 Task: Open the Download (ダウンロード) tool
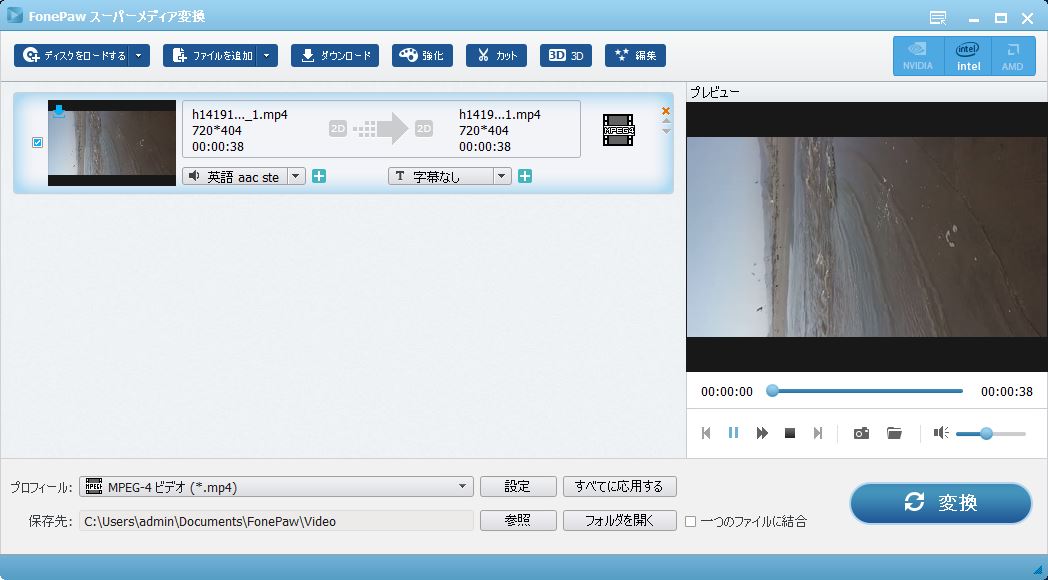coord(335,55)
